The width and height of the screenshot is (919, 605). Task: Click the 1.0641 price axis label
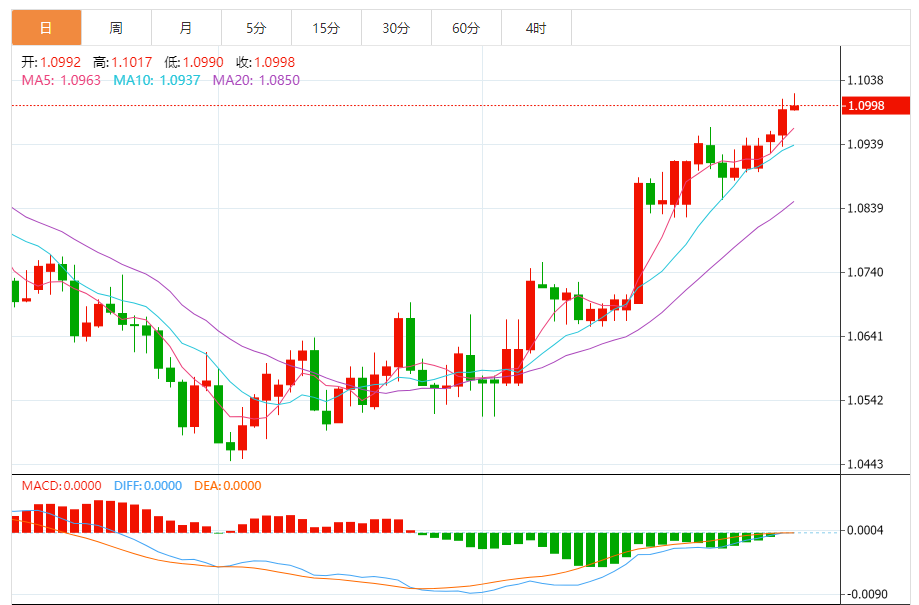click(865, 336)
